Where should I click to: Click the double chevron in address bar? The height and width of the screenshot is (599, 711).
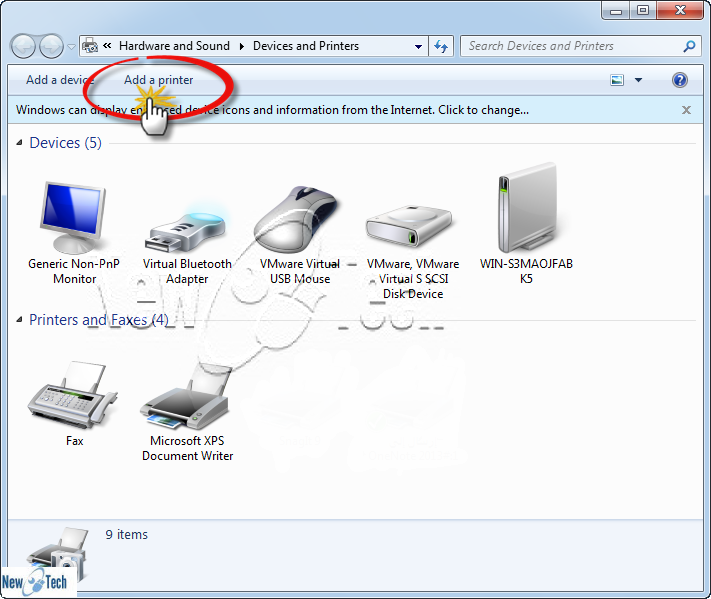pos(107,45)
